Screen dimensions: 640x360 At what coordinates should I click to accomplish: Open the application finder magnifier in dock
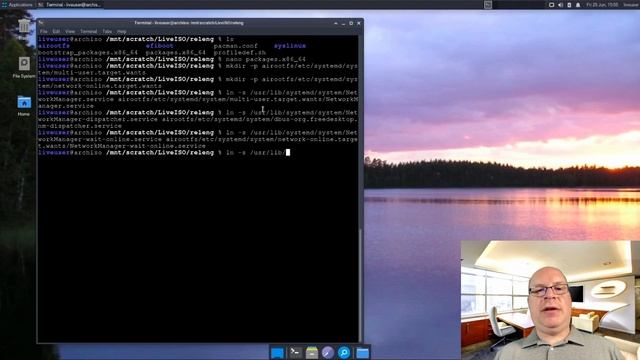344,353
